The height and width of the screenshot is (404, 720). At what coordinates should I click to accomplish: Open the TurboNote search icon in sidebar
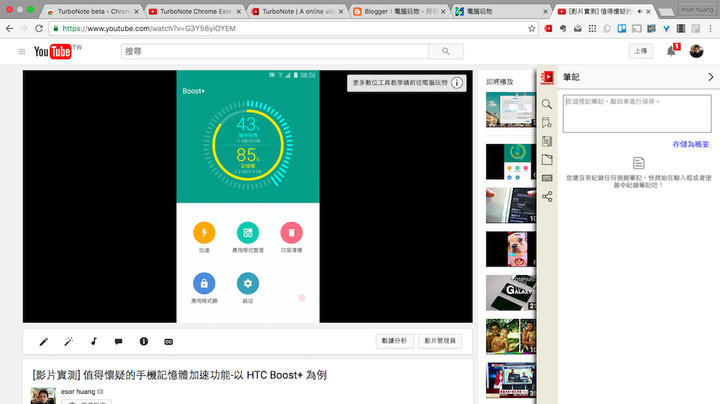(546, 104)
